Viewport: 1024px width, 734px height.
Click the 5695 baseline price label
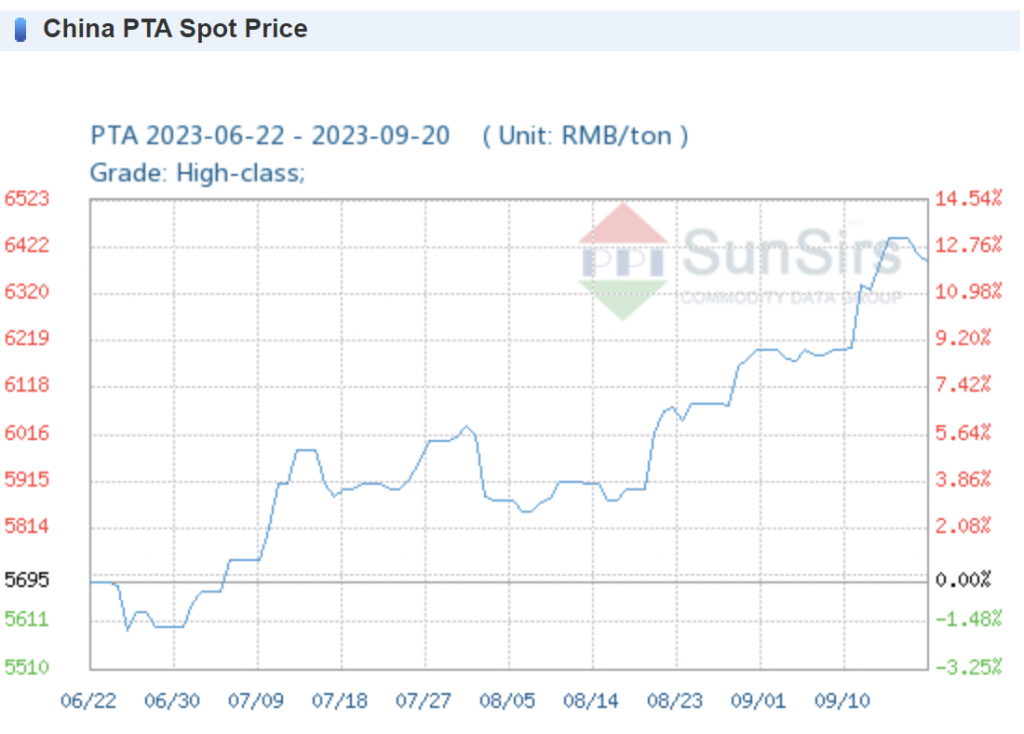(27, 580)
